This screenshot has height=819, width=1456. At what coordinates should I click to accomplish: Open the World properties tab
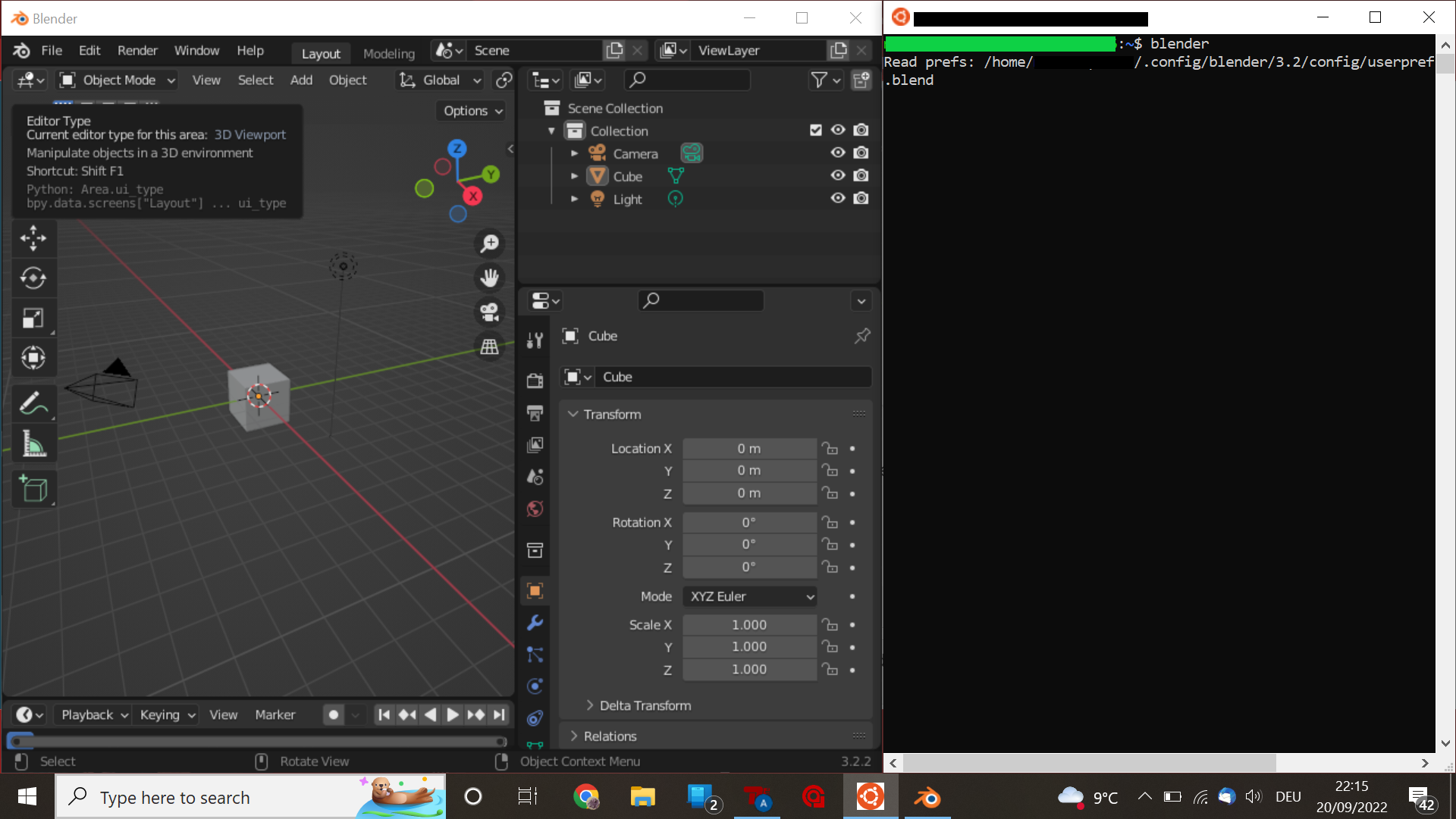(x=535, y=509)
